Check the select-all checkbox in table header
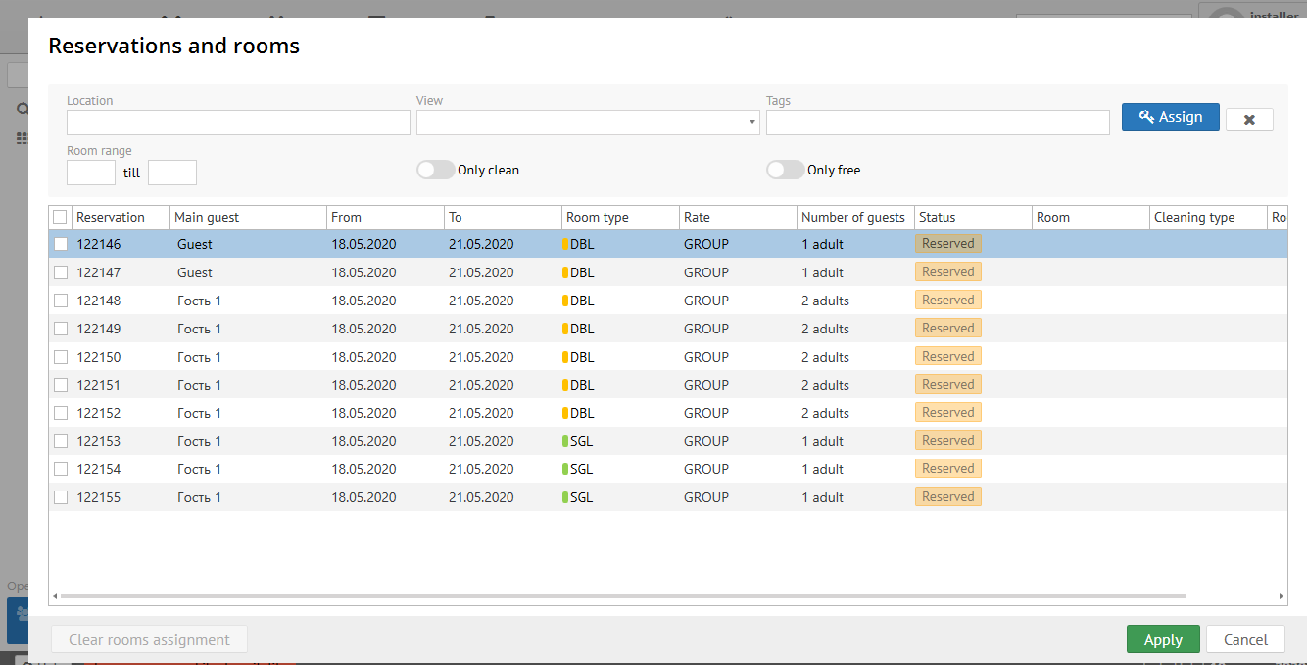The image size is (1307, 665). click(x=60, y=217)
